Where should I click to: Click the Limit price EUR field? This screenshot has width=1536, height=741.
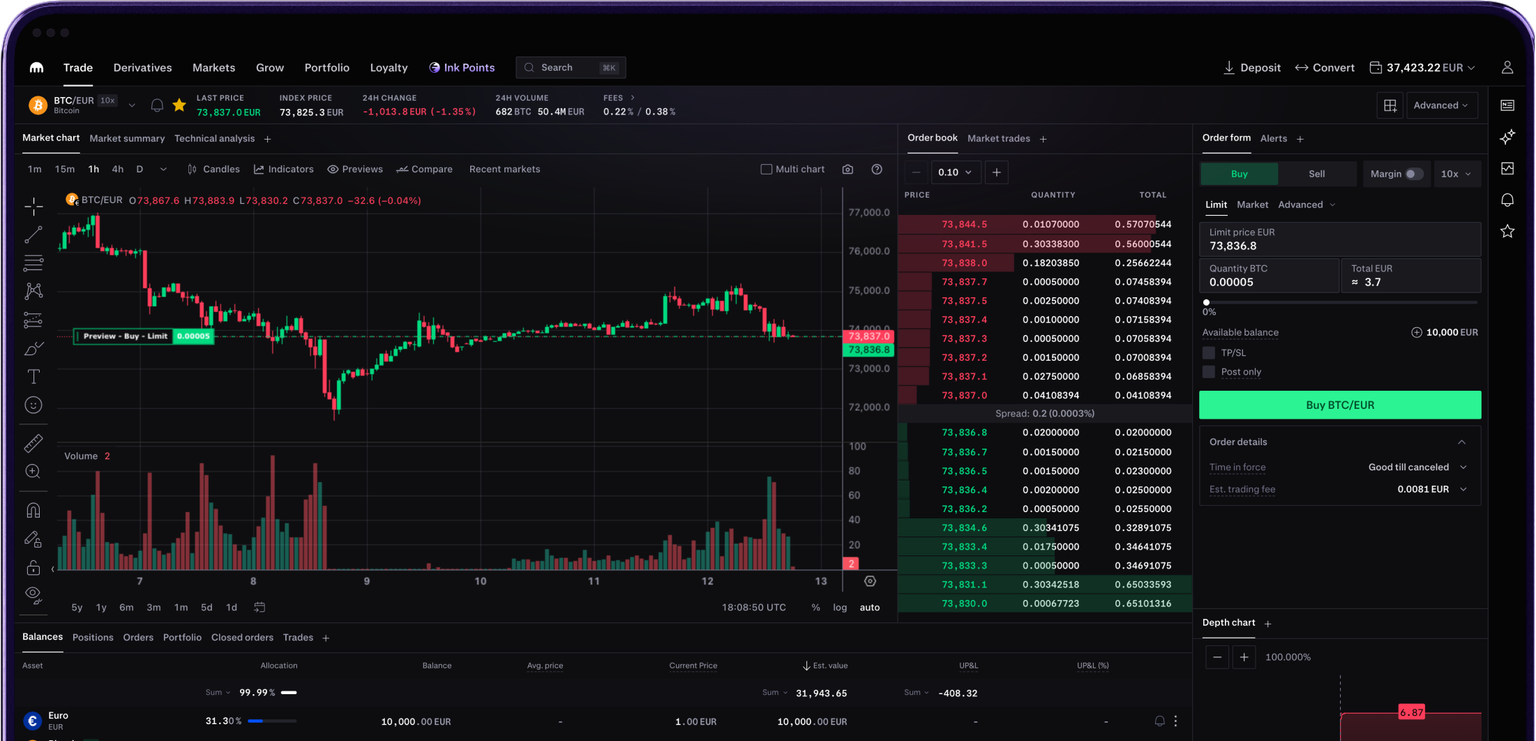click(1340, 239)
